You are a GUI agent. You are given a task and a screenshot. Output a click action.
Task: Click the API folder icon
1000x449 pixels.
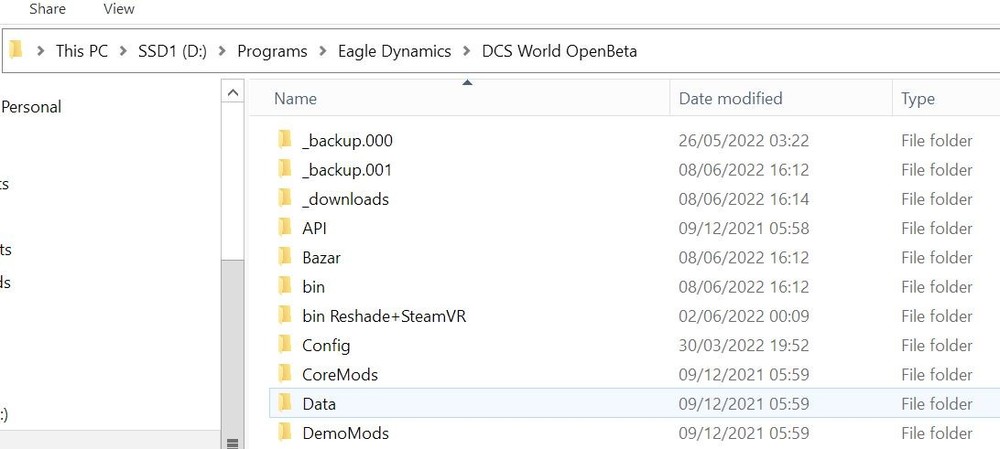[284, 228]
